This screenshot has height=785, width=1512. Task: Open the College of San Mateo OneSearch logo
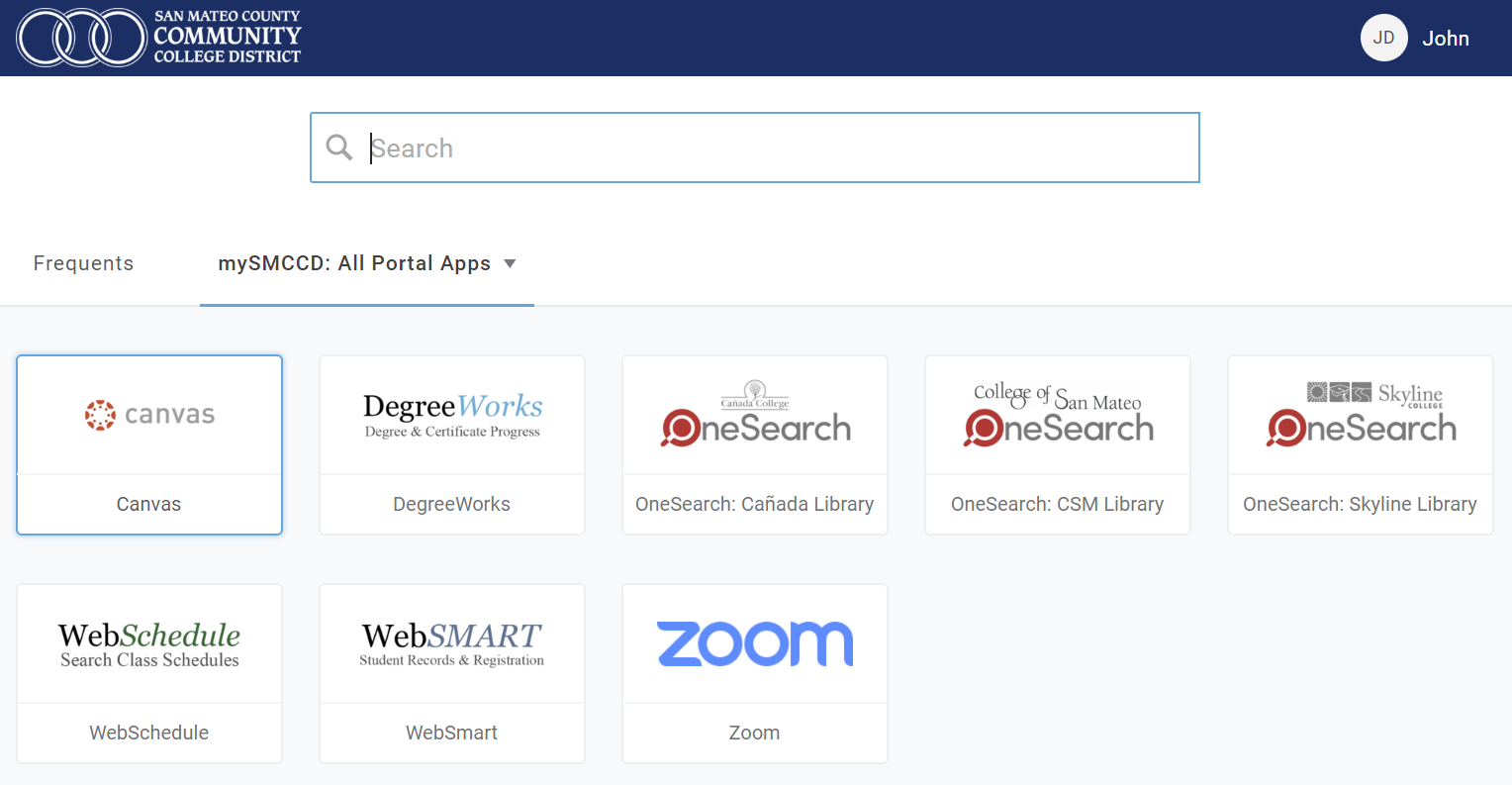pyautogui.click(x=1058, y=414)
